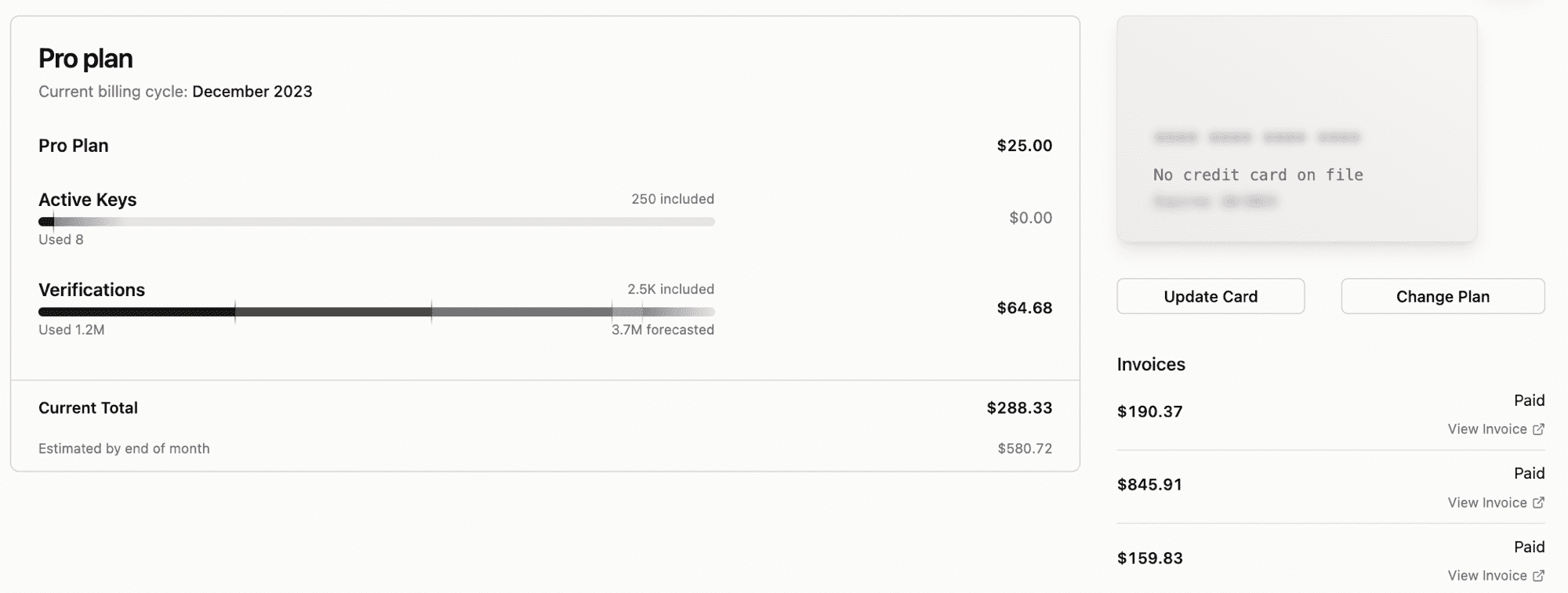Click the December 2023 billing cycle text
This screenshot has width=1568, height=593.
tap(252, 92)
